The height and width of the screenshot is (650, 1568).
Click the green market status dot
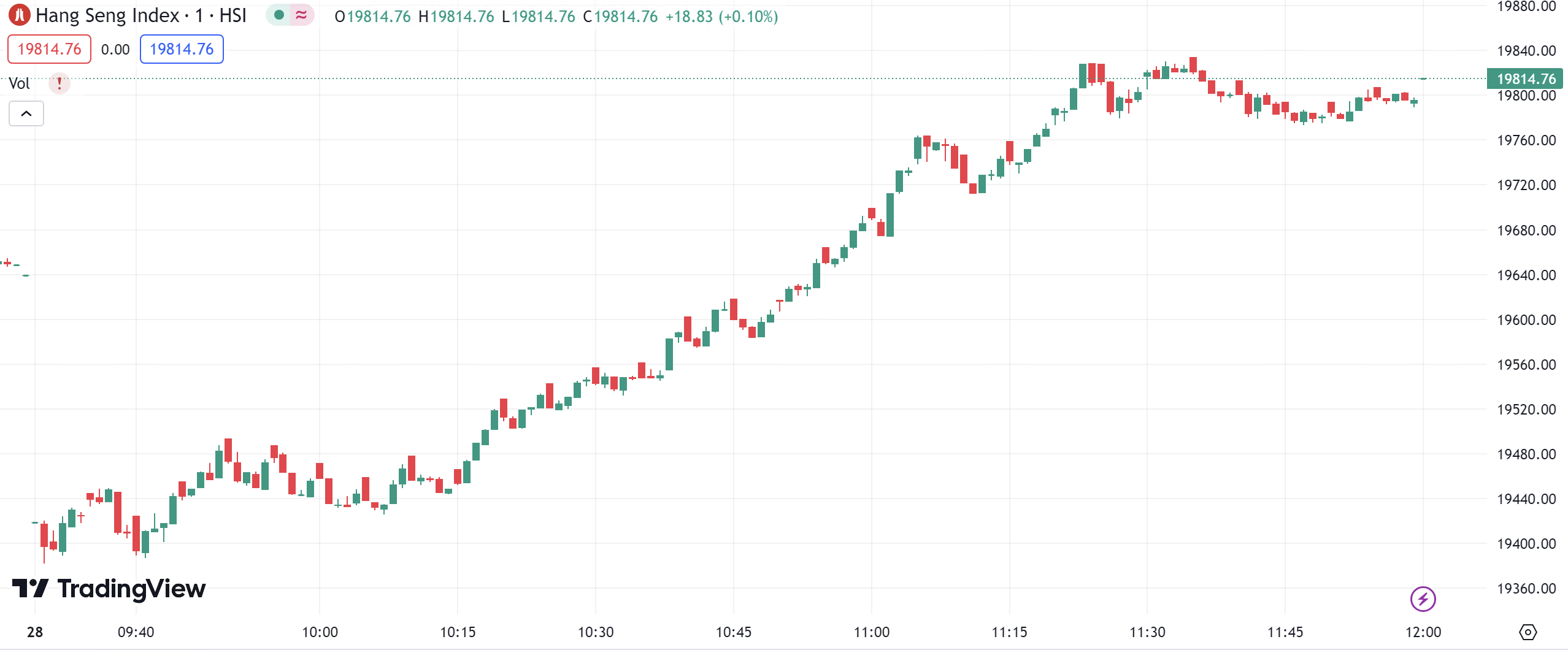click(279, 15)
